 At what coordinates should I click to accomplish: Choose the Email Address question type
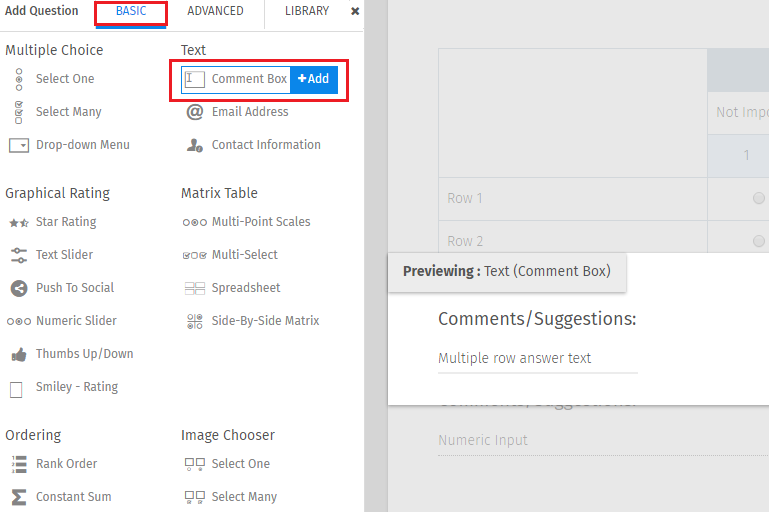click(250, 112)
